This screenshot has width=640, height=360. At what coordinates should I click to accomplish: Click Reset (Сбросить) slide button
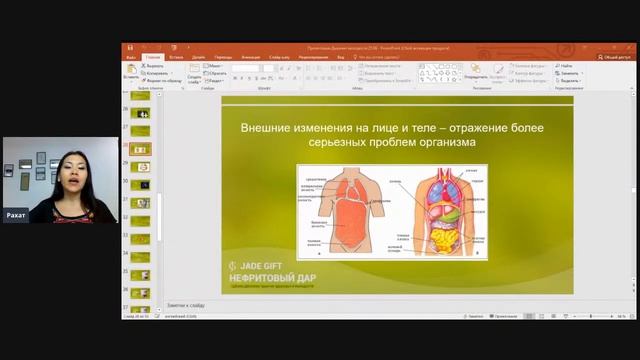(215, 73)
